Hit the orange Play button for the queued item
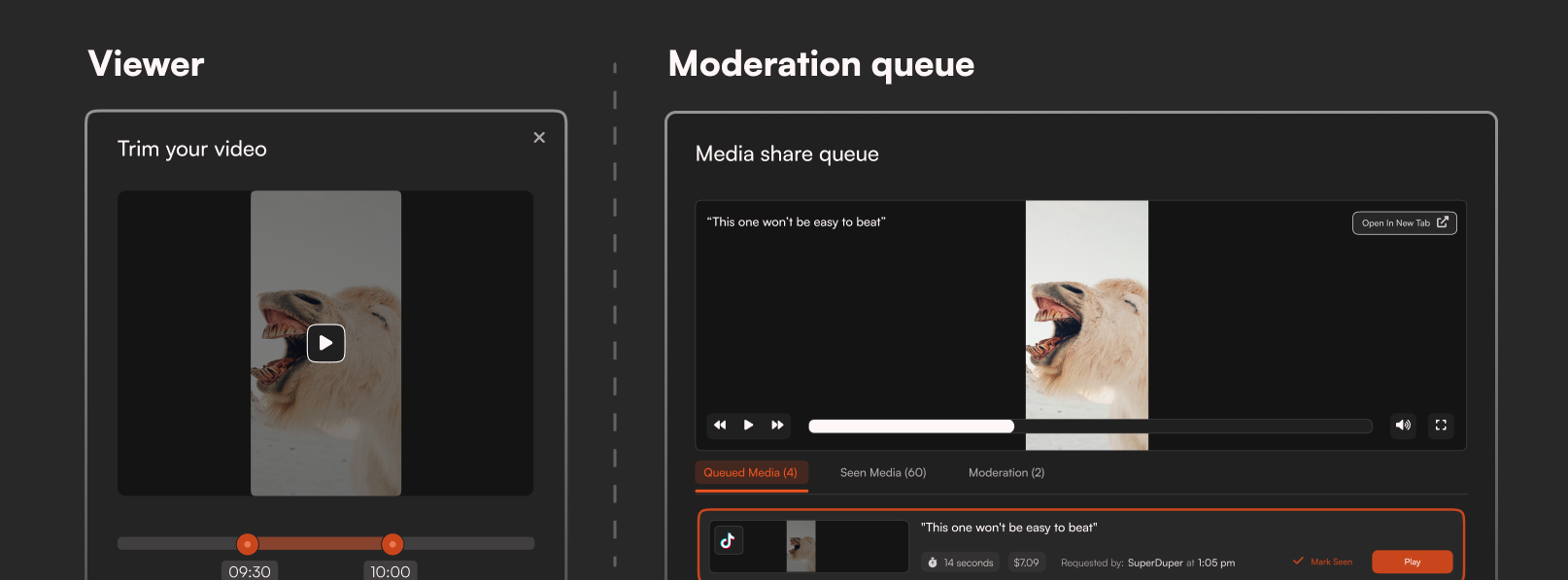 click(x=1412, y=562)
